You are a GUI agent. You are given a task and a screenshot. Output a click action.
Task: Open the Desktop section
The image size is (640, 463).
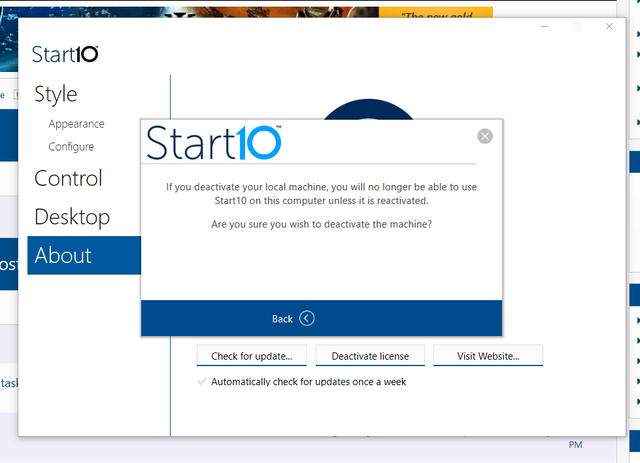pyautogui.click(x=72, y=217)
